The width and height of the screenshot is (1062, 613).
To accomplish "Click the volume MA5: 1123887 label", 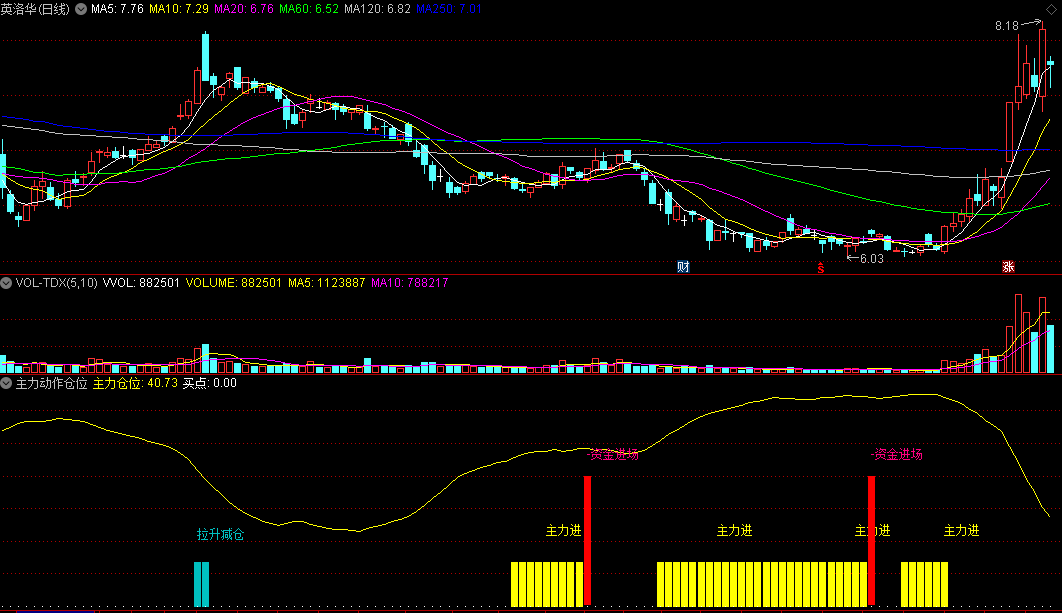I will (326, 282).
